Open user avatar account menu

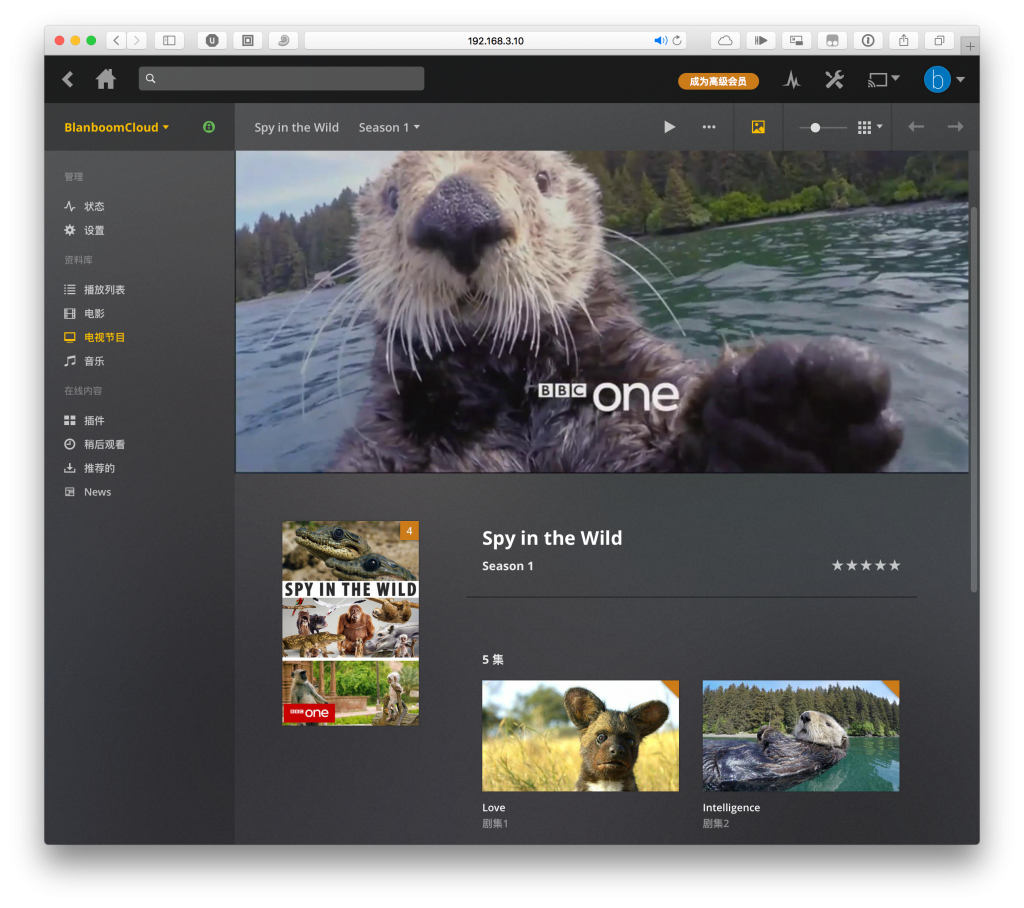pos(944,80)
